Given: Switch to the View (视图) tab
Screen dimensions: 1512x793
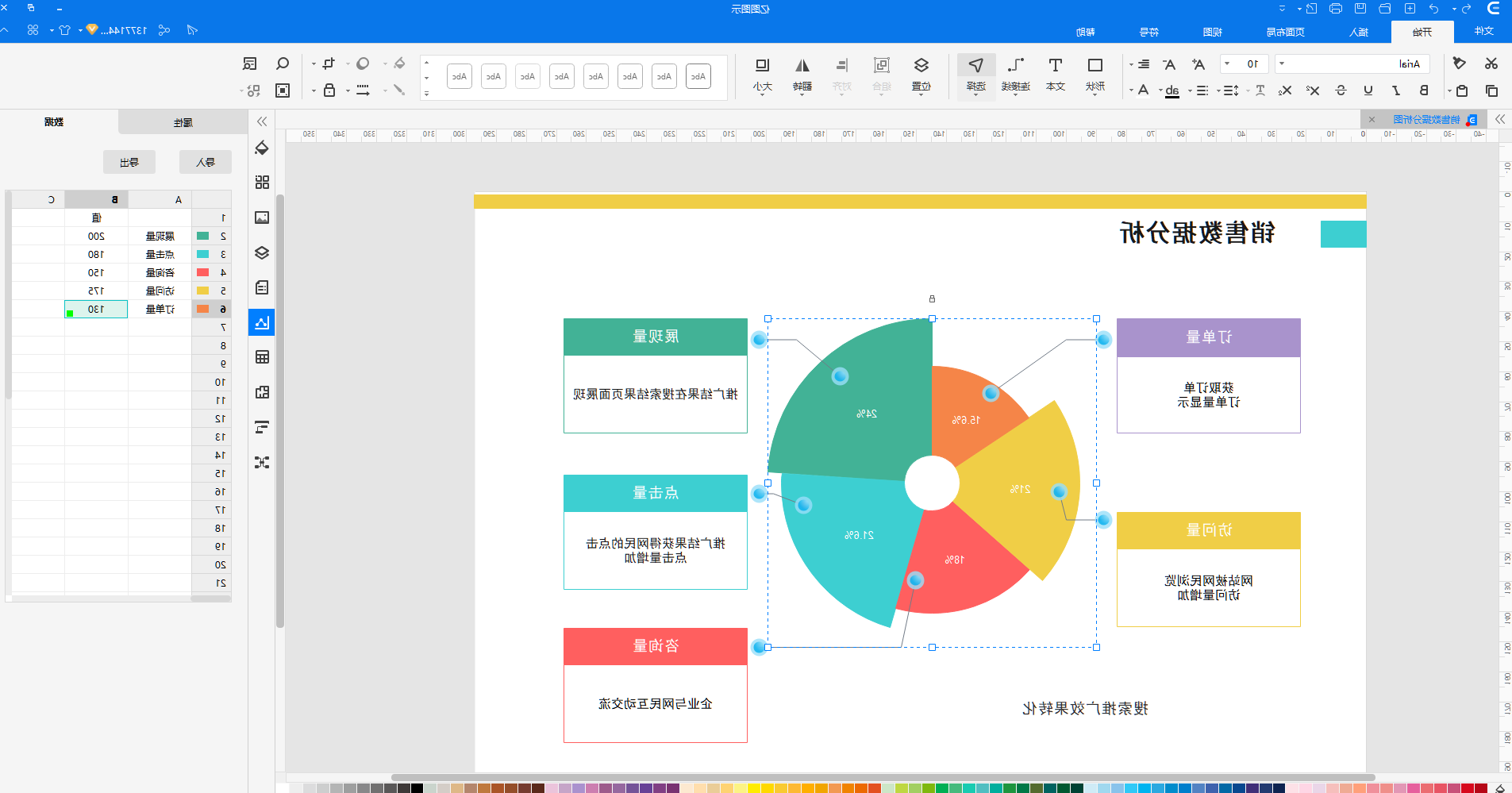Looking at the screenshot, I should pos(1213,33).
